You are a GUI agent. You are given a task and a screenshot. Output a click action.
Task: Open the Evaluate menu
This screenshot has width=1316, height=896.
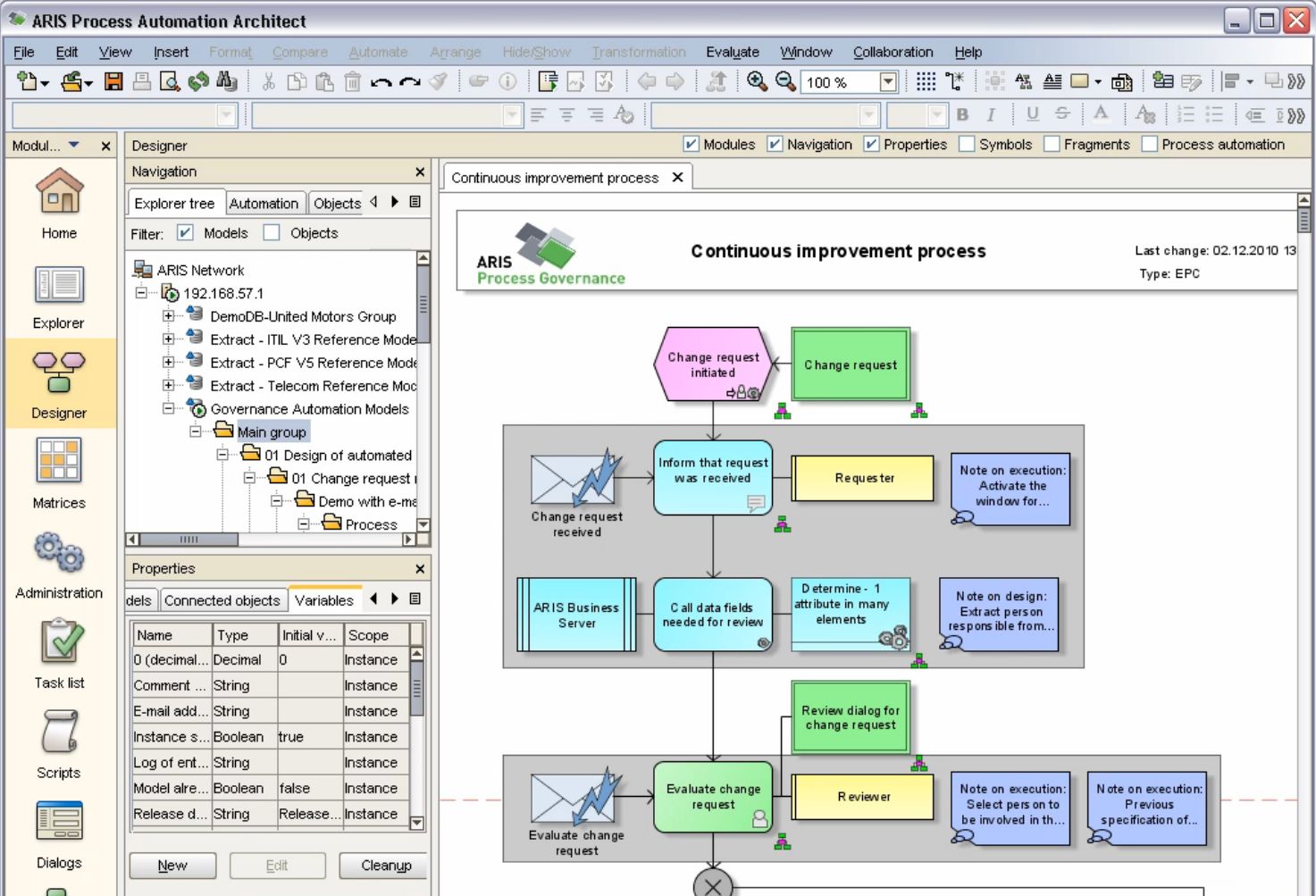click(733, 52)
